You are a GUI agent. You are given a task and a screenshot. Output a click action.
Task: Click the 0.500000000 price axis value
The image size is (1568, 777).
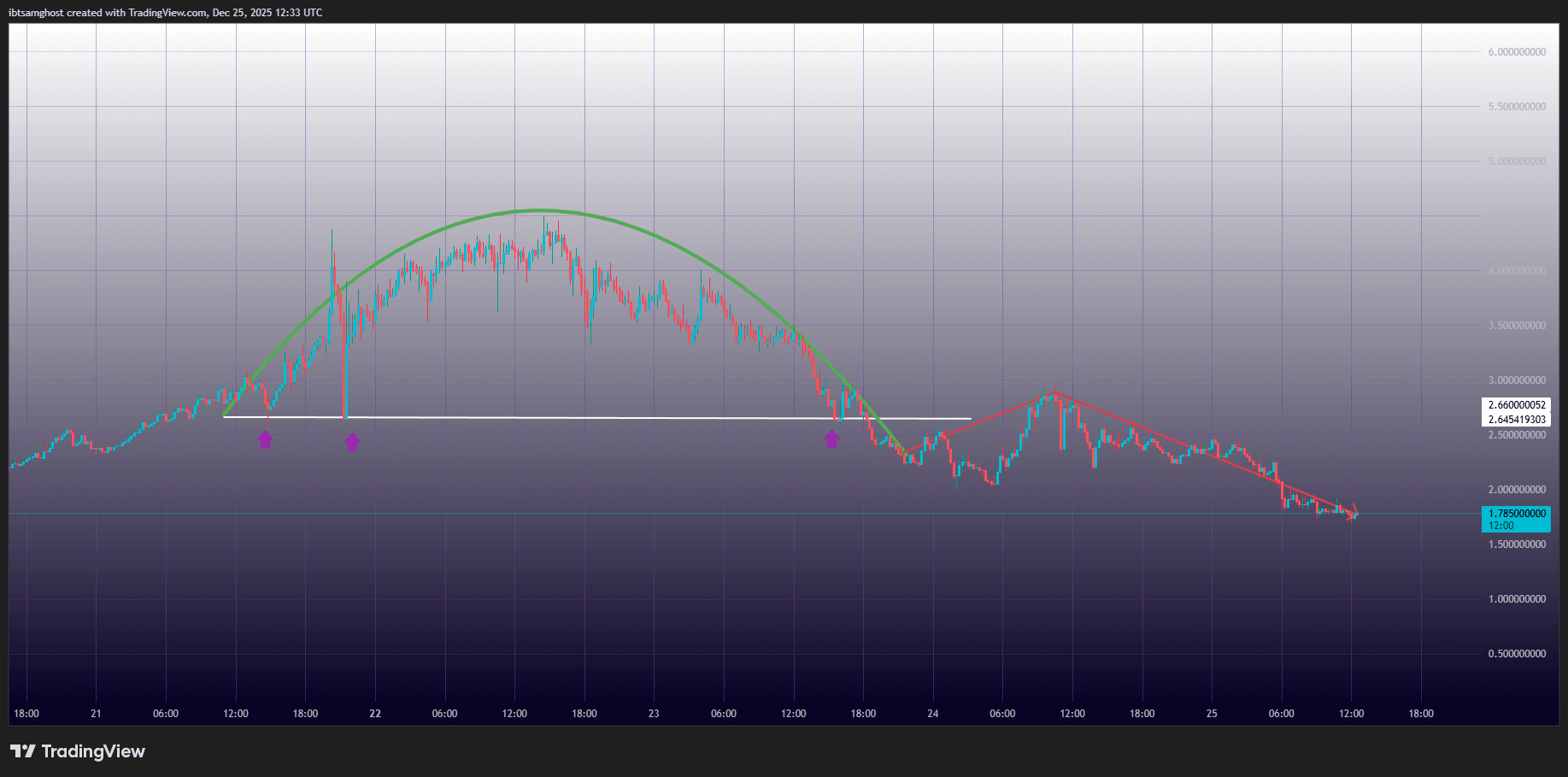click(x=1517, y=654)
